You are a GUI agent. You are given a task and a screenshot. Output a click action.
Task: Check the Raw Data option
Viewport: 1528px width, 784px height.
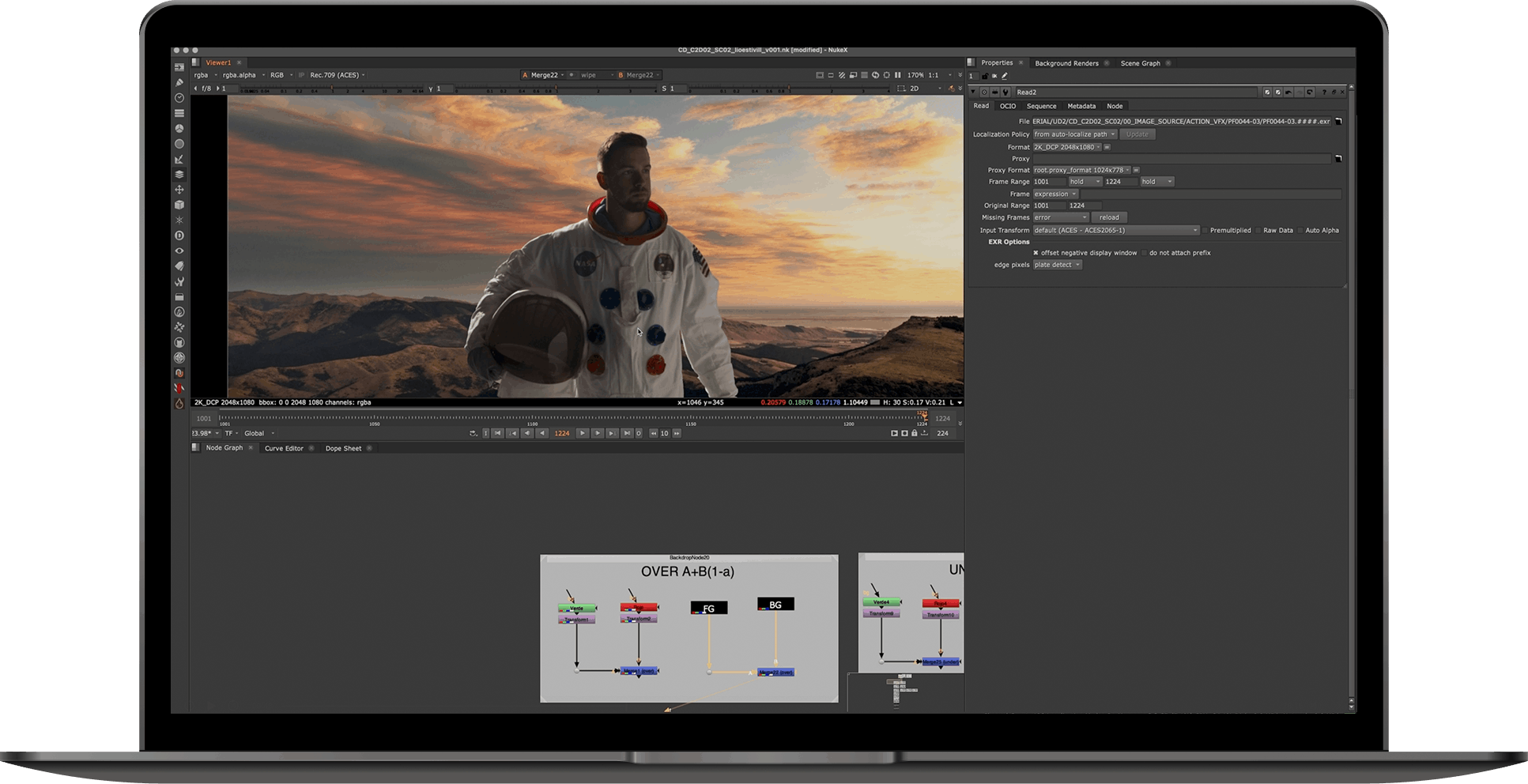(x=1258, y=231)
